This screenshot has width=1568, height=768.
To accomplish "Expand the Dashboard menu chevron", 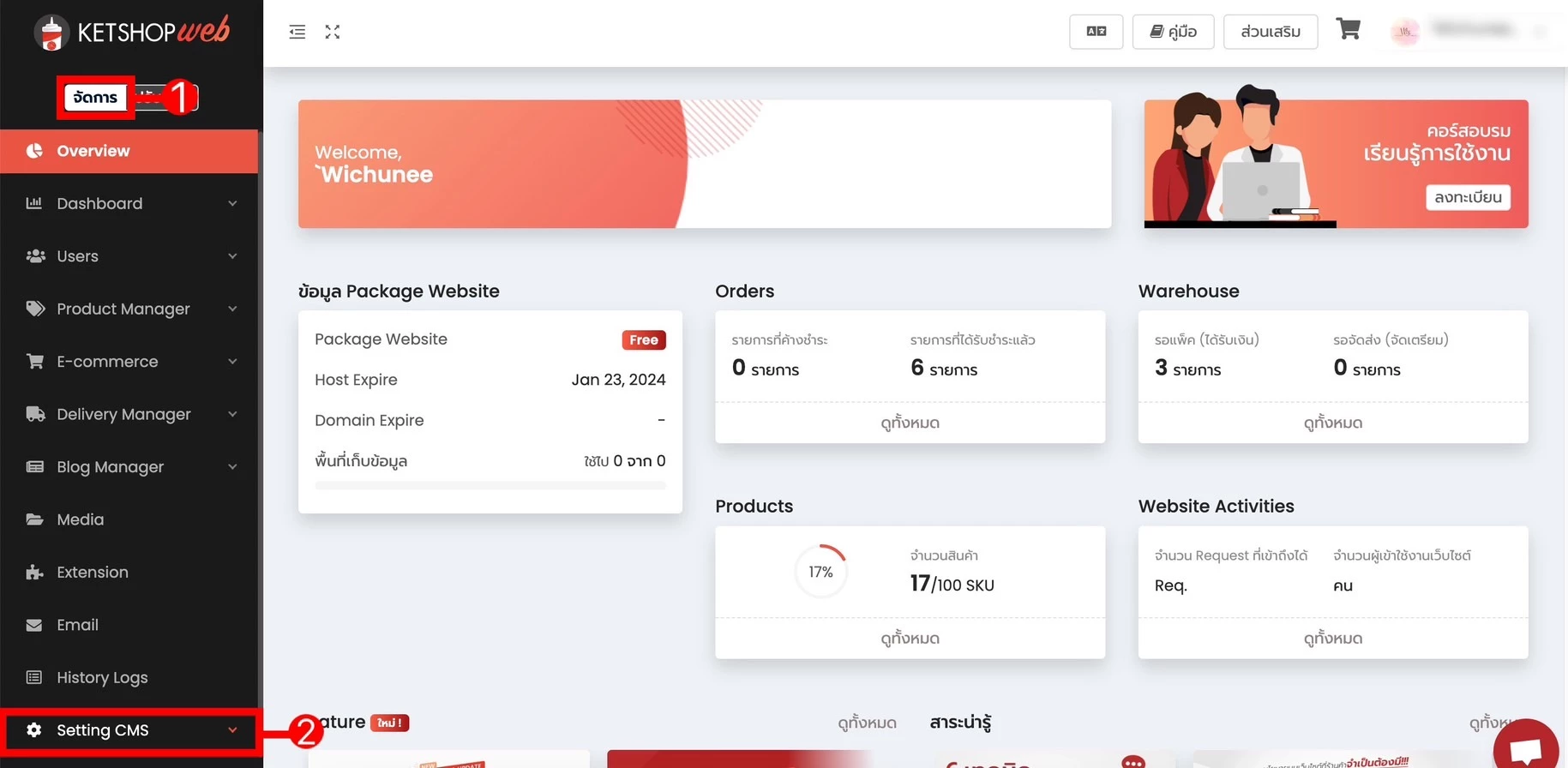I will [x=232, y=204].
